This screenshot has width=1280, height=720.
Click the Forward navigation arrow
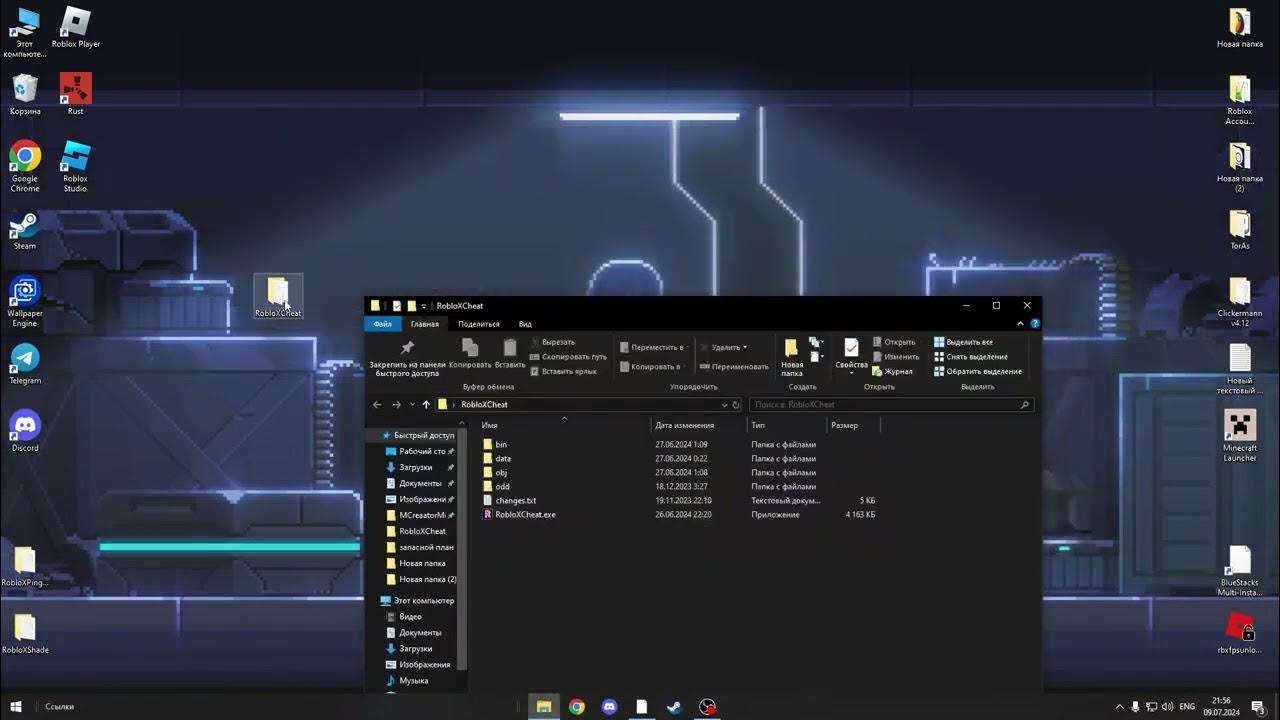click(x=396, y=405)
